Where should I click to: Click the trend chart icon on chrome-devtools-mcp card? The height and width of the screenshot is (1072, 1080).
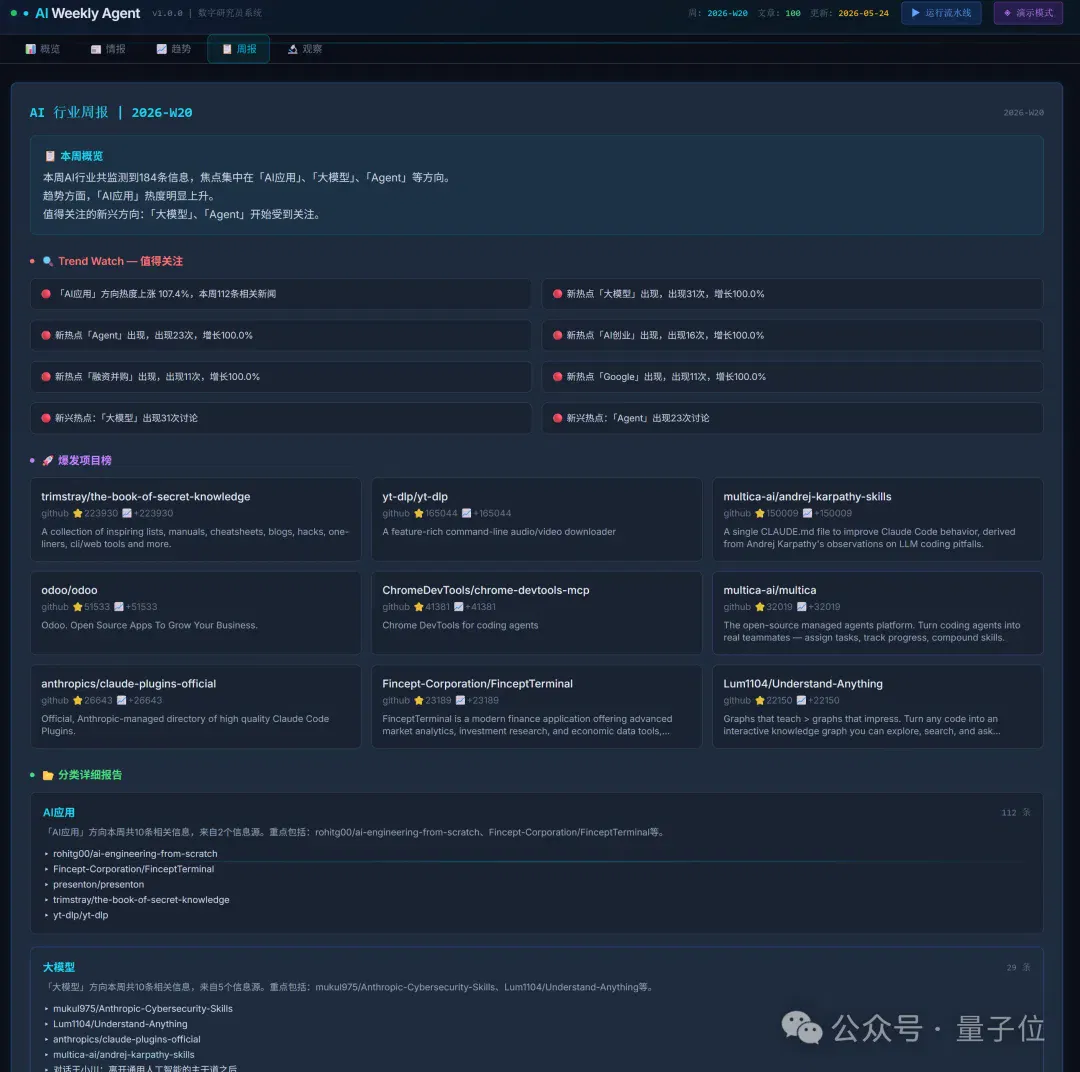pos(459,607)
